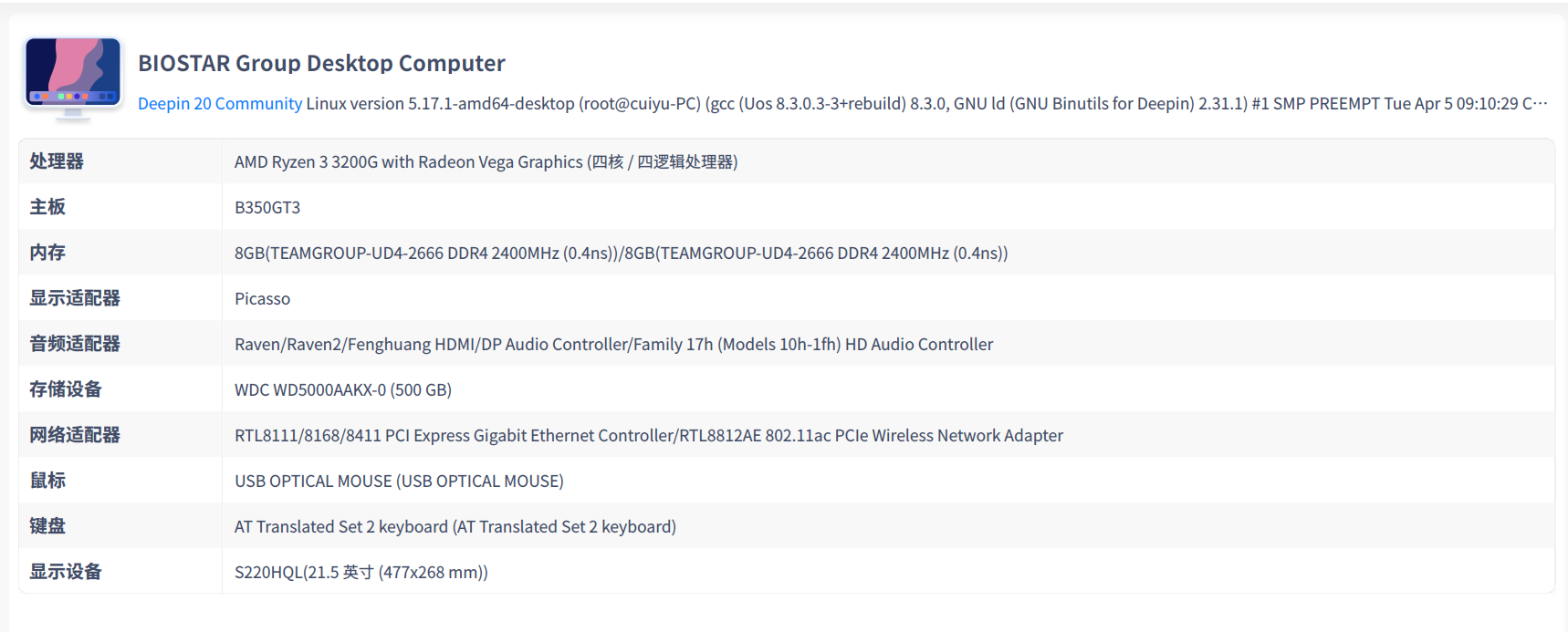The height and width of the screenshot is (632, 1568).
Task: Click the Raven HDMI/DP Audio Controller value
Action: [x=613, y=345]
